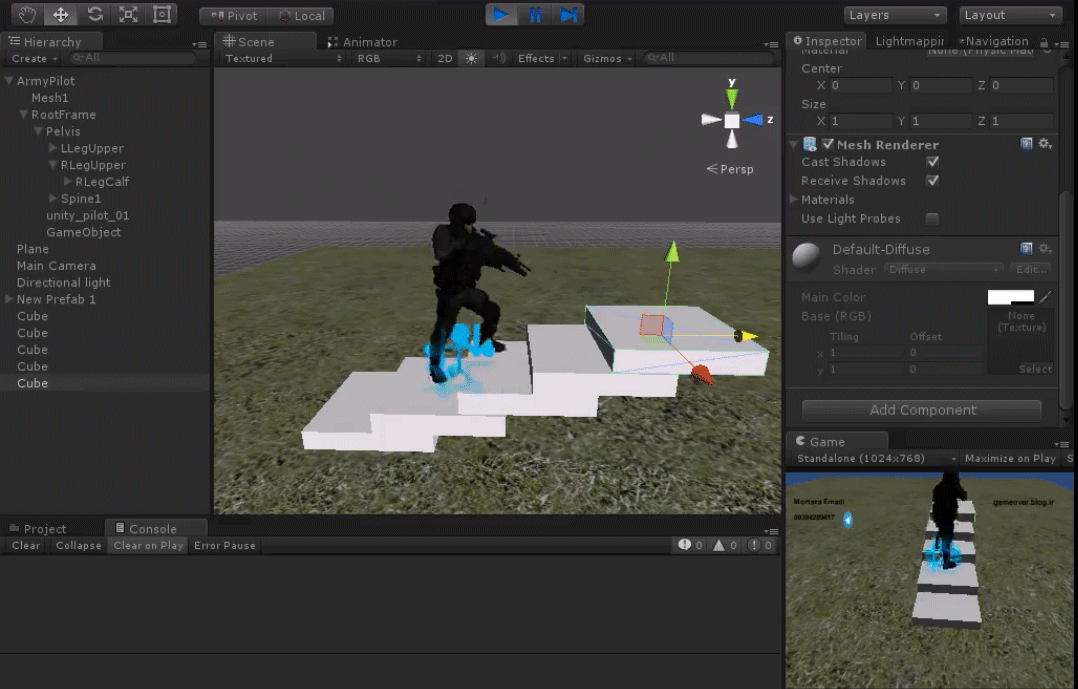Click the green Y axis gizmo cone
This screenshot has height=689, width=1078.
coord(732,98)
